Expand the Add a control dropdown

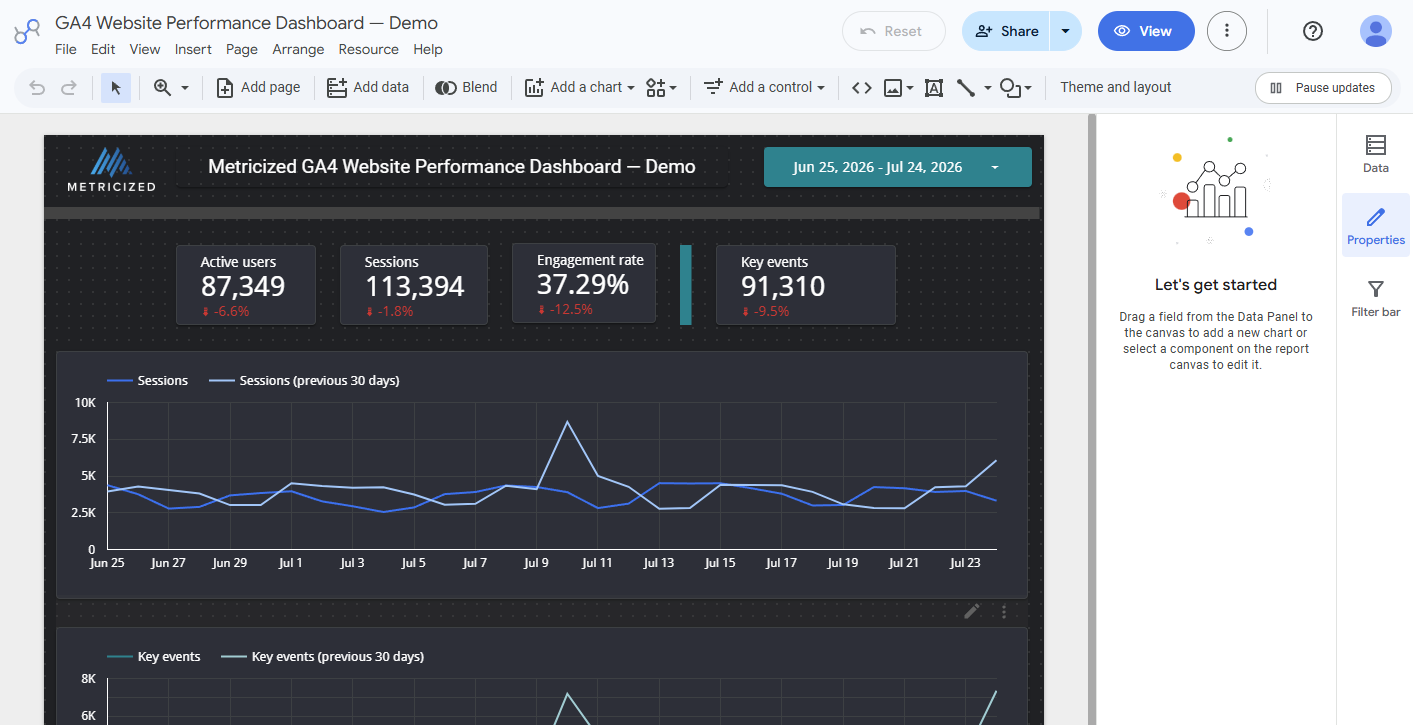tap(765, 88)
